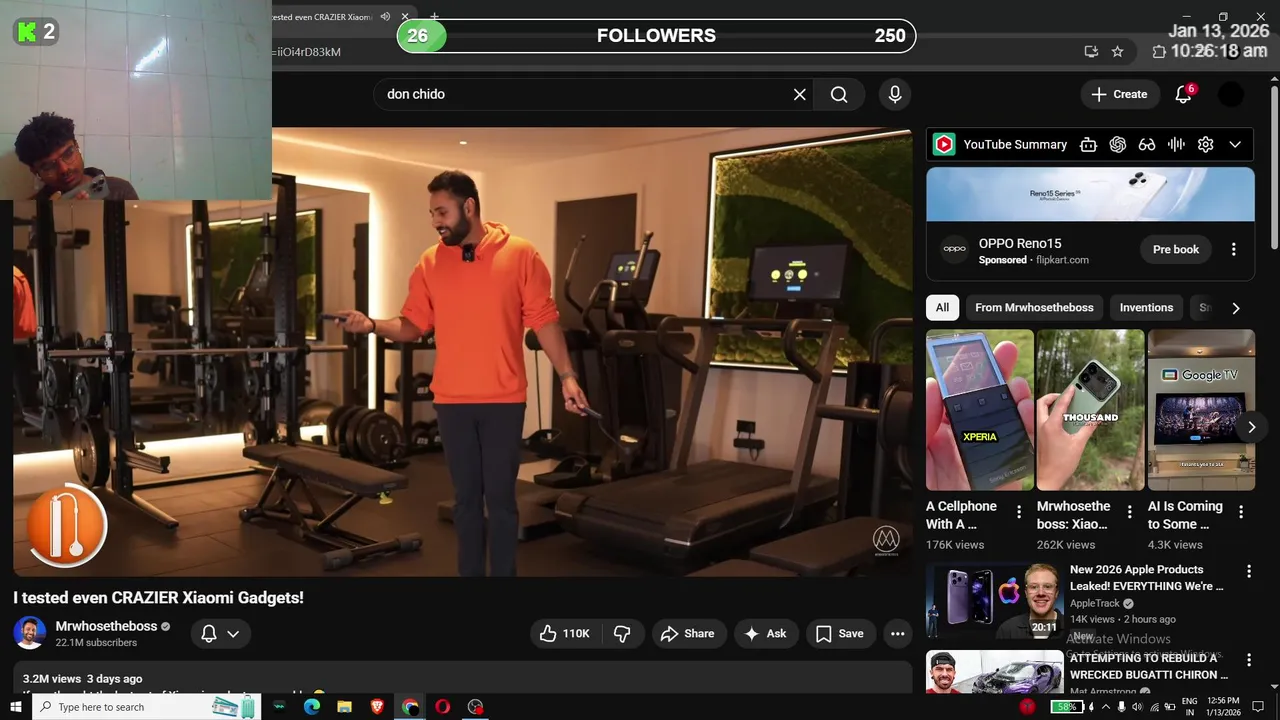Screen dimensions: 1280x720
Task: Open Mrwhosetheboss channel name link
Action: (x=106, y=626)
